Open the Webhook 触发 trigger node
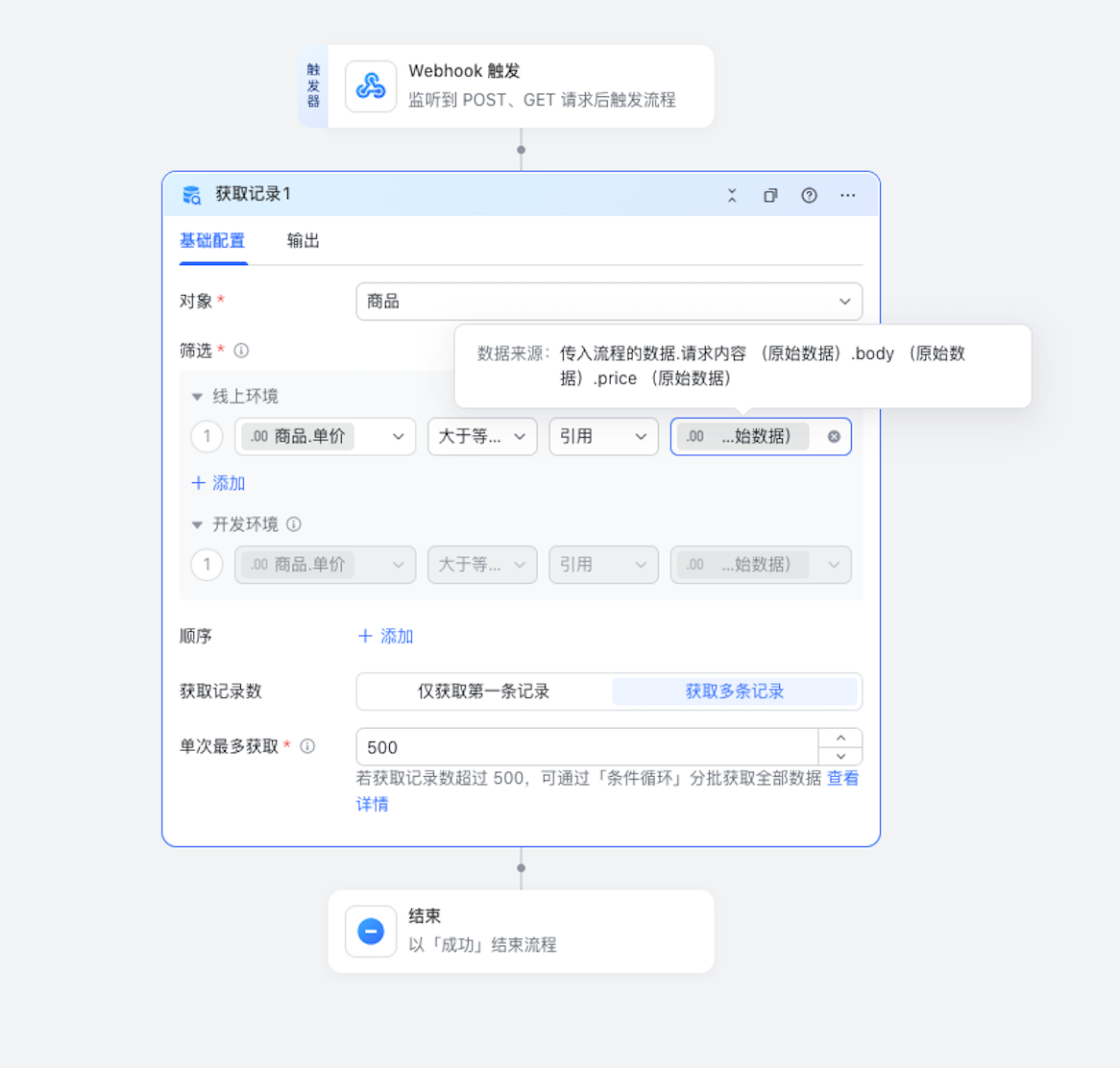1120x1068 pixels. click(519, 85)
